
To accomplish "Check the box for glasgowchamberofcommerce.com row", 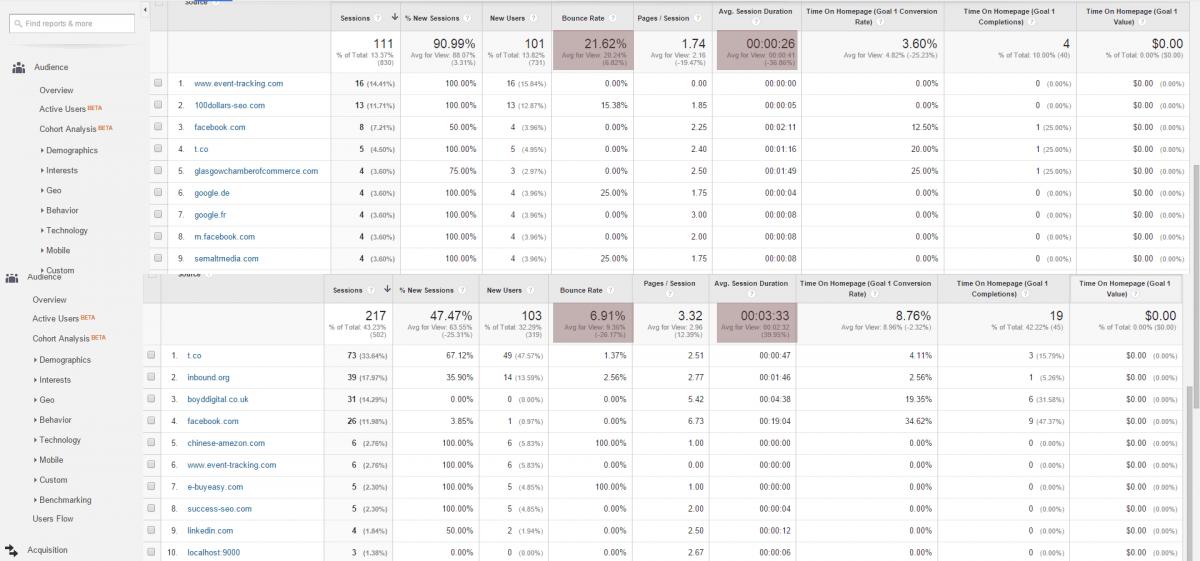I will point(158,171).
